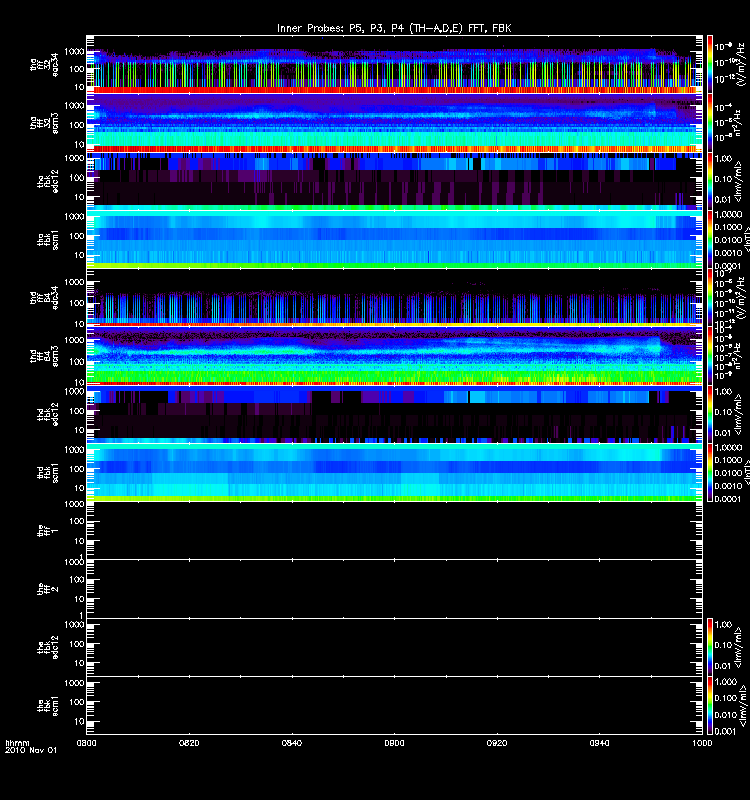Select the thd fff 64 scm3 spectrogram panel
750x800 pixels.
tap(394, 356)
